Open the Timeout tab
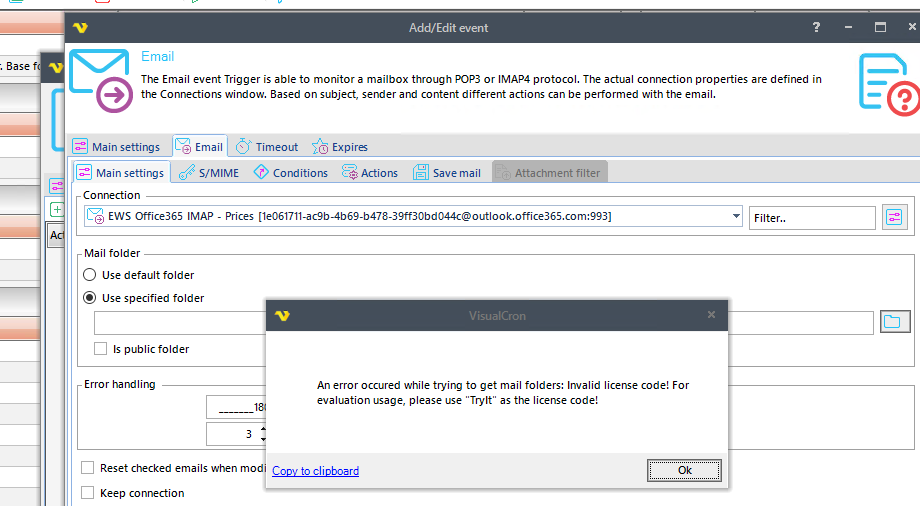The image size is (920, 506). (x=267, y=147)
